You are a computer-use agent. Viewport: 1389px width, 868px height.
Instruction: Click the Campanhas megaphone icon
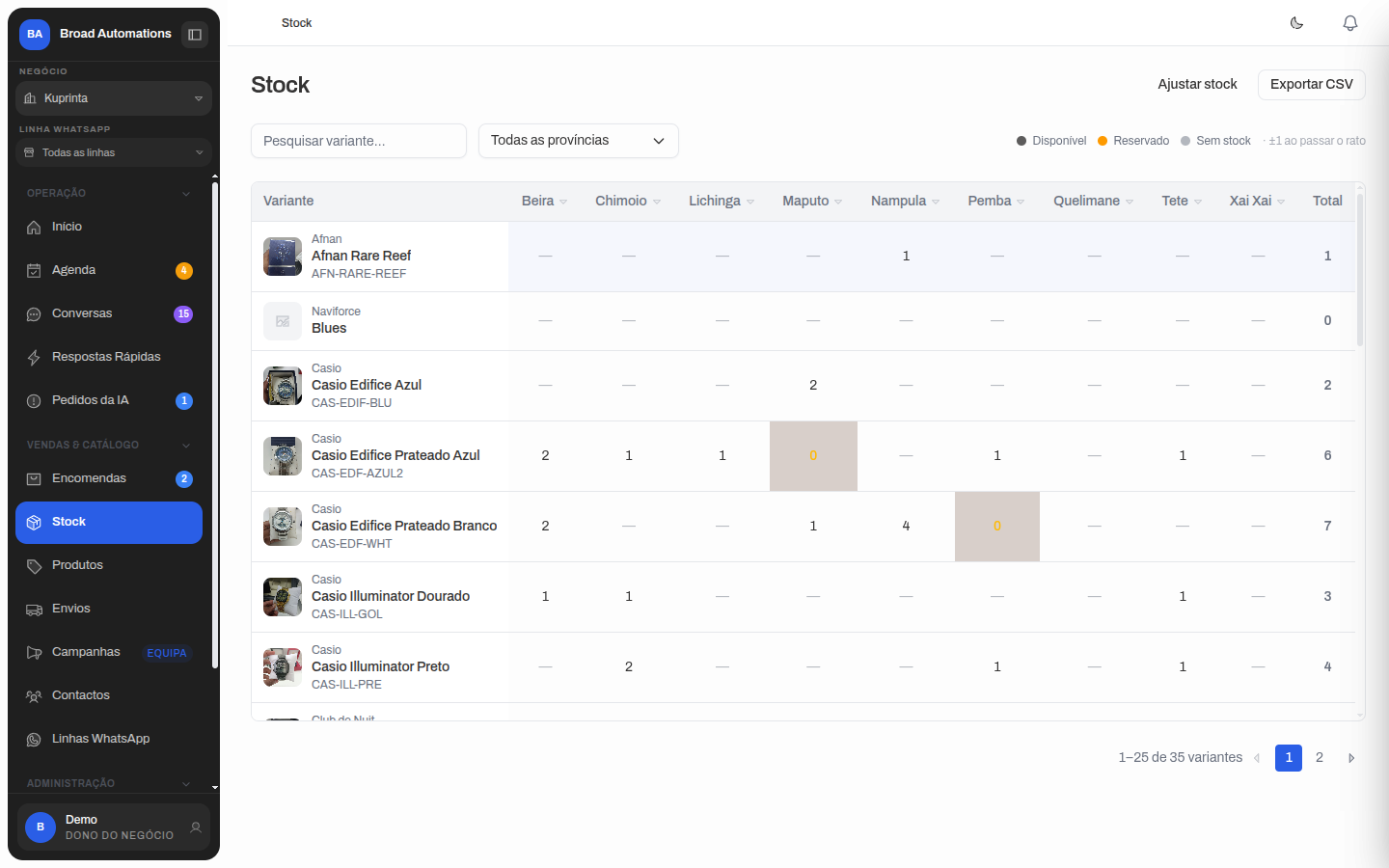(x=34, y=652)
